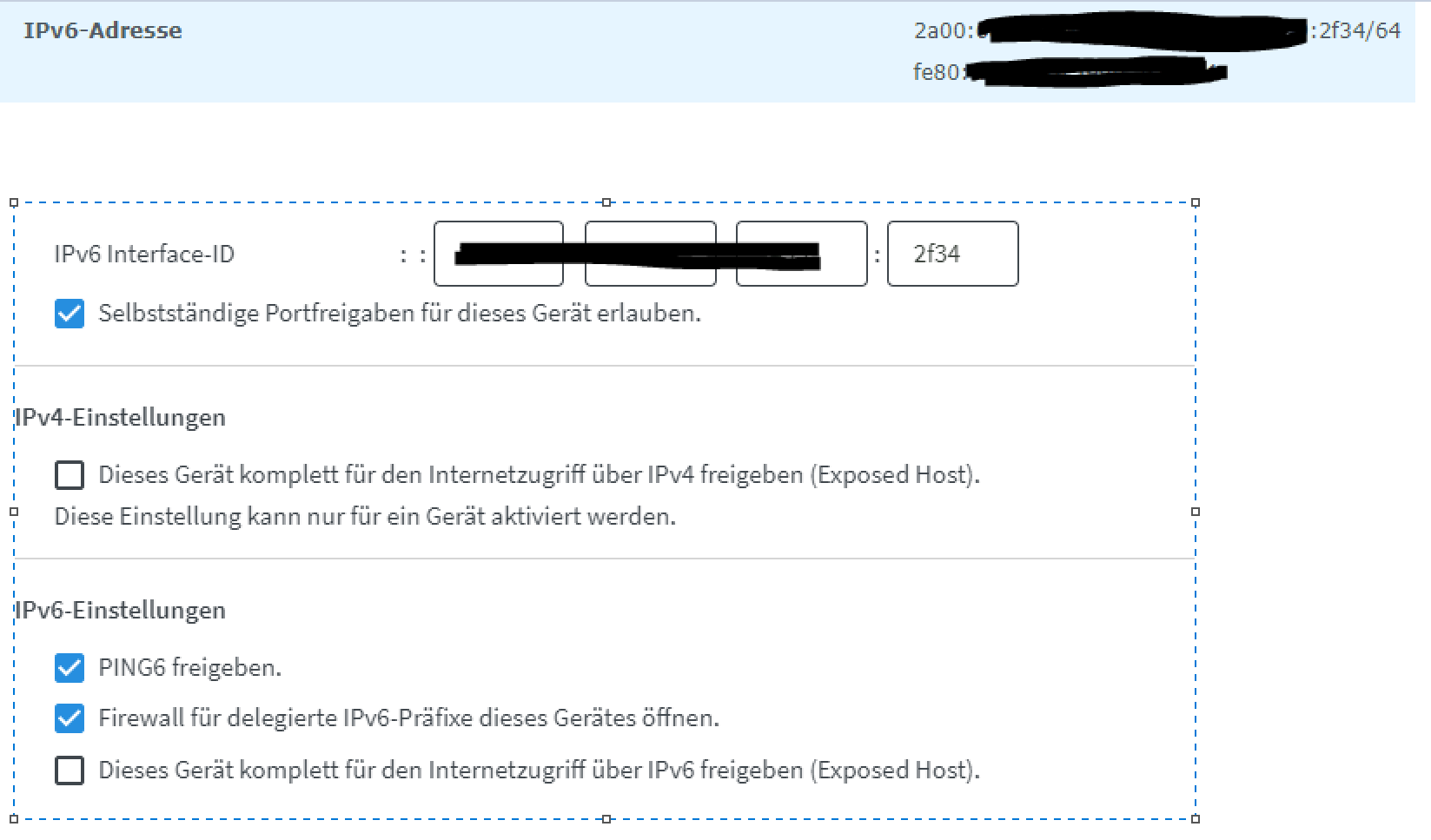Click the third IPv6 Interface-ID input box

[x=802, y=254]
